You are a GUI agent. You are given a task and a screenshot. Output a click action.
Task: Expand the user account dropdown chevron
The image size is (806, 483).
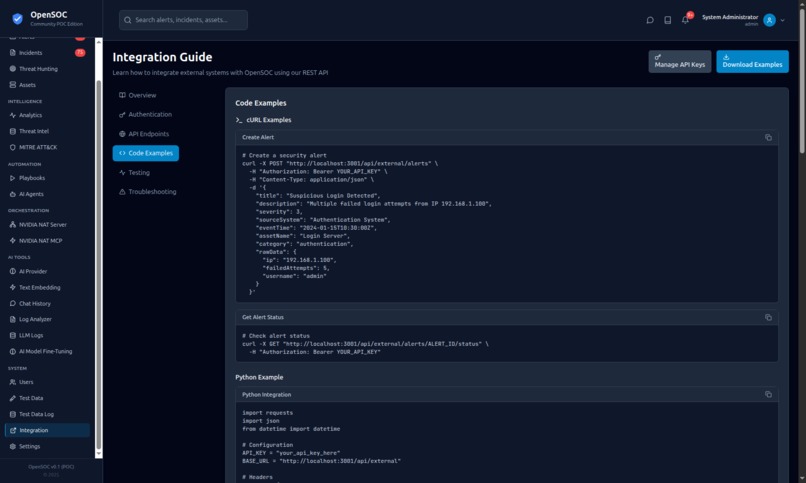point(782,21)
